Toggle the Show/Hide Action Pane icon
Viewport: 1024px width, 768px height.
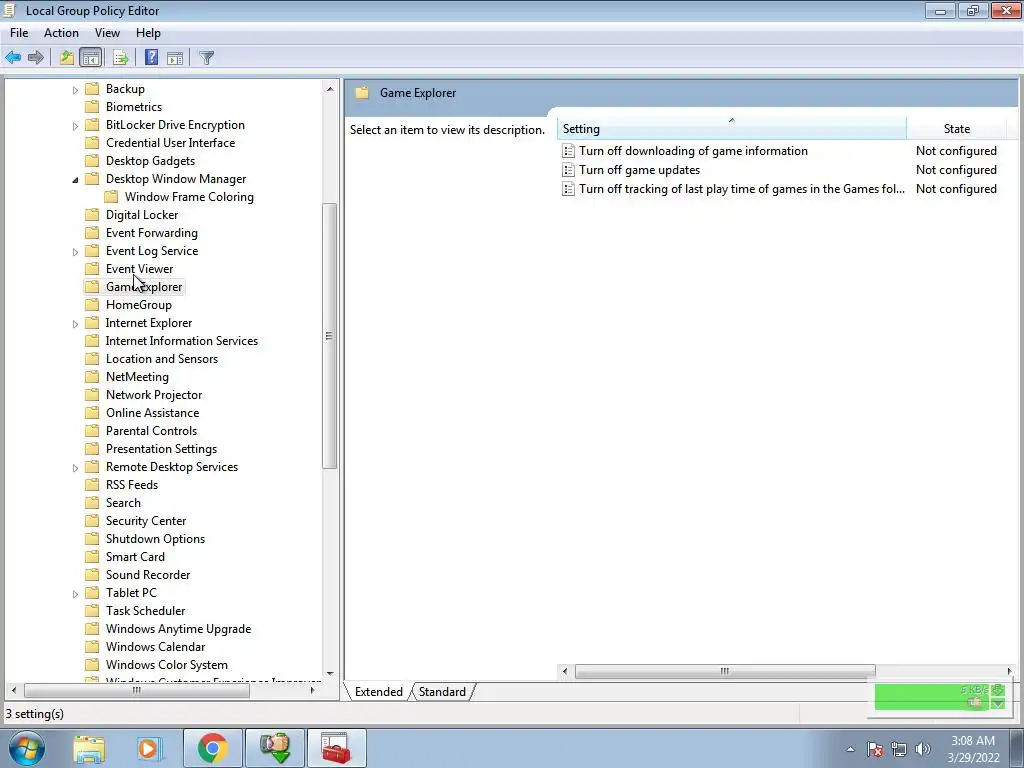pos(174,57)
